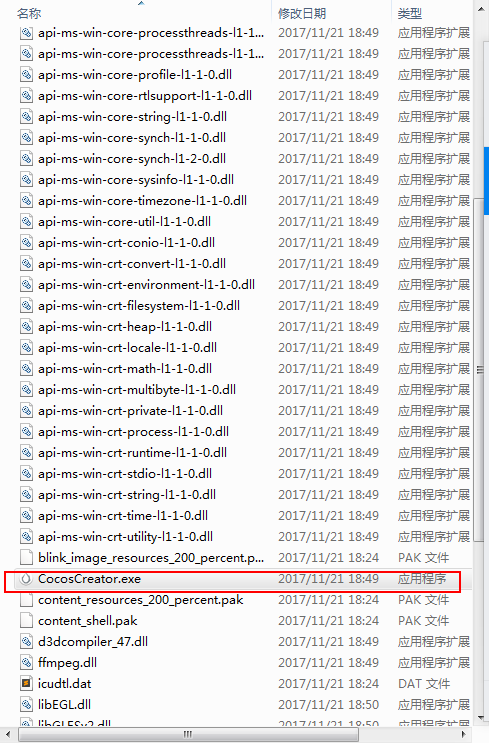
Task: Click the content_shell.pak file icon
Action: click(x=26, y=620)
